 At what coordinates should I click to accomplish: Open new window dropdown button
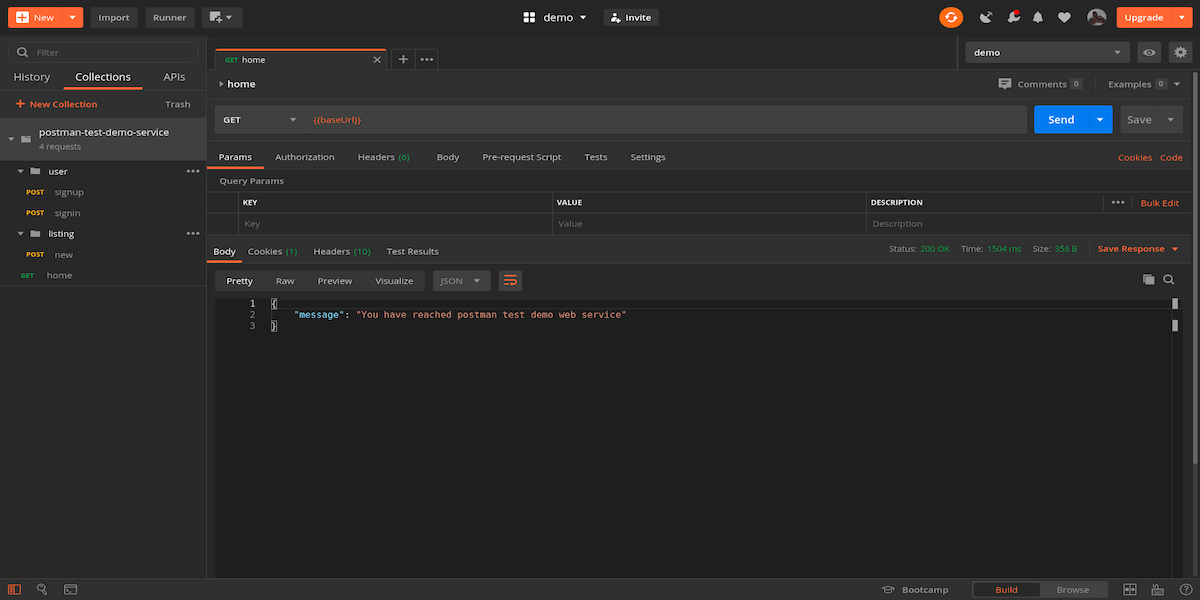pos(221,17)
